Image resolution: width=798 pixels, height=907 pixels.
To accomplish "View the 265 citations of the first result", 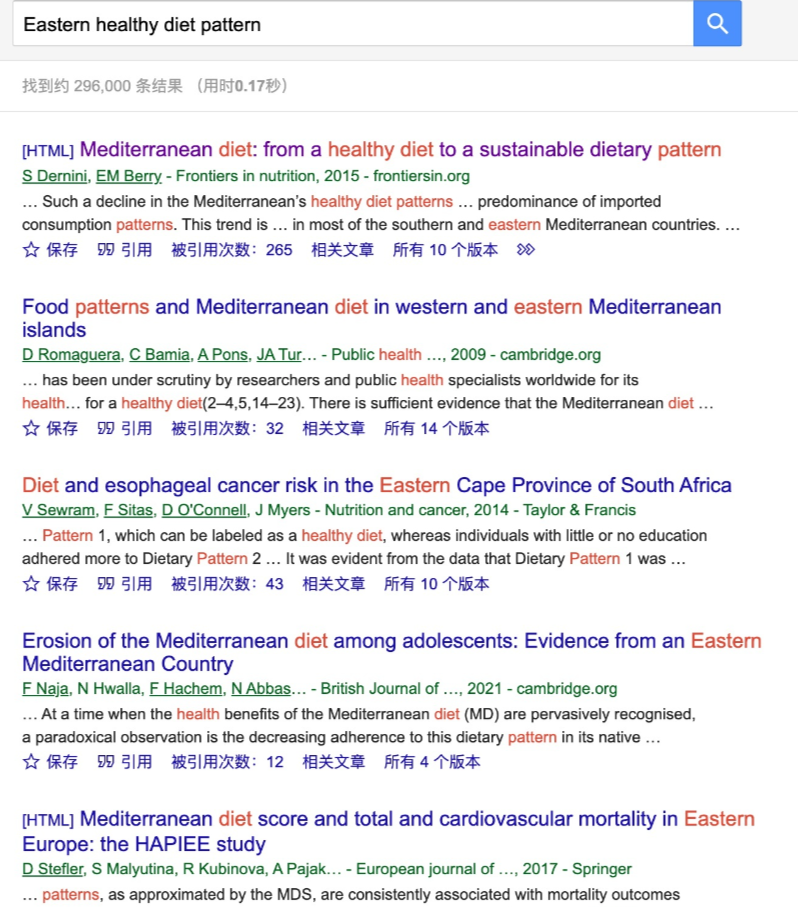I will 232,250.
